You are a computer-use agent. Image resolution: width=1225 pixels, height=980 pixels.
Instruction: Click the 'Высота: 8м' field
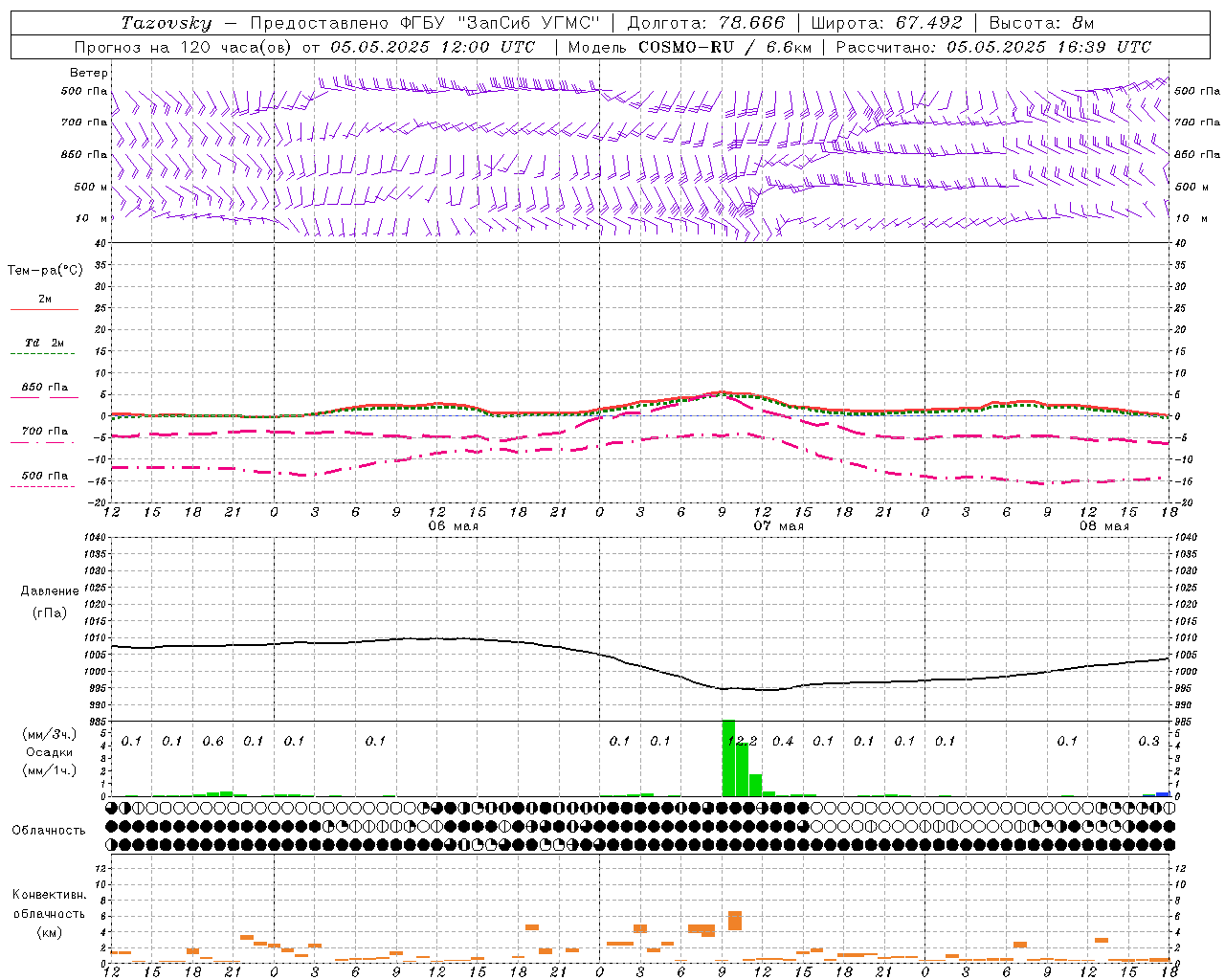1041,23
